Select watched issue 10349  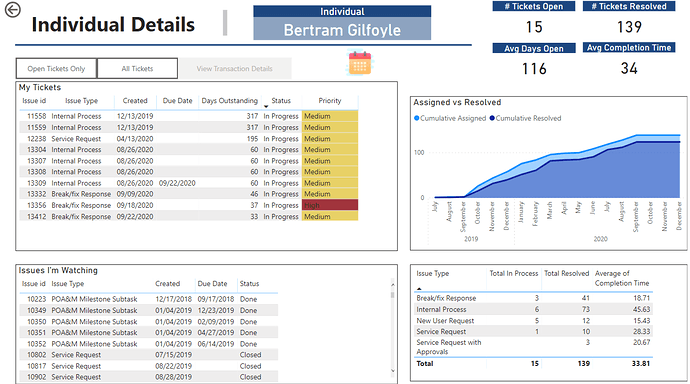click(149, 310)
